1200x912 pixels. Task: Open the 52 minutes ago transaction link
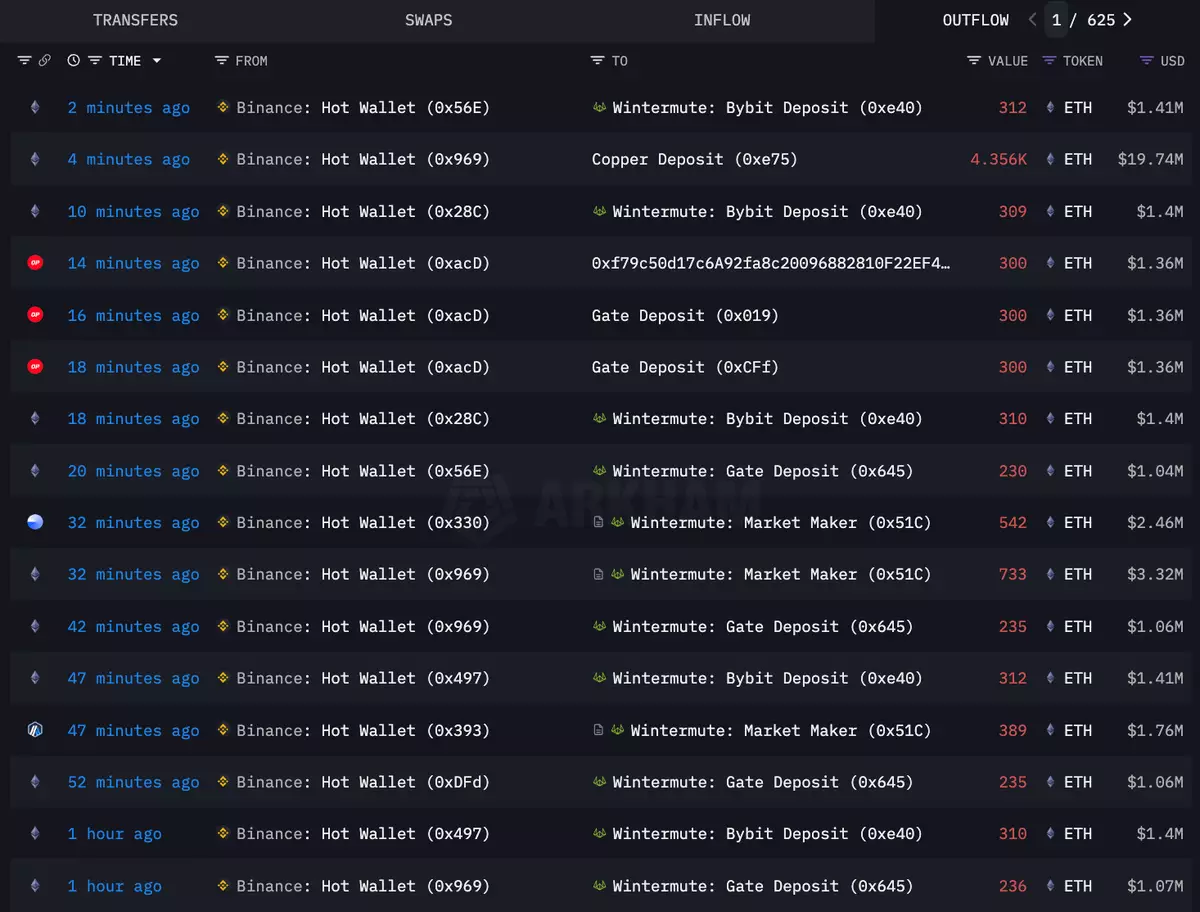point(134,783)
